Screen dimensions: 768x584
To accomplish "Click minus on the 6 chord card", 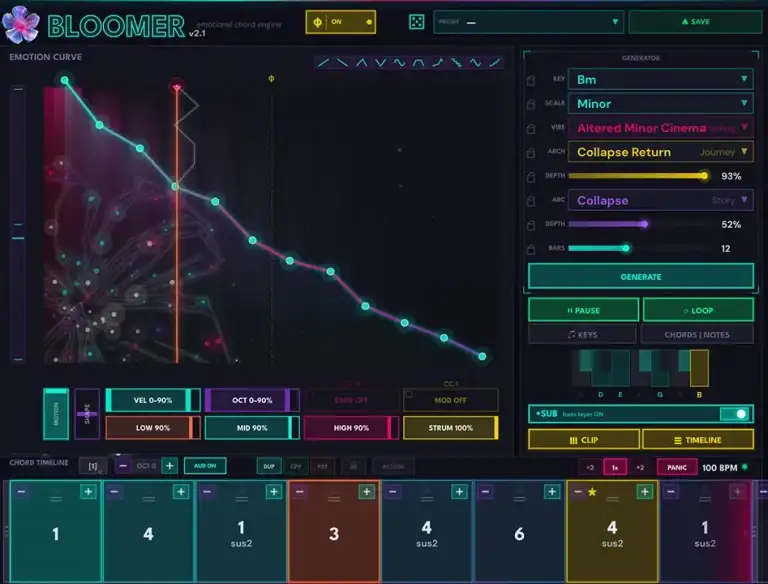I will point(485,491).
